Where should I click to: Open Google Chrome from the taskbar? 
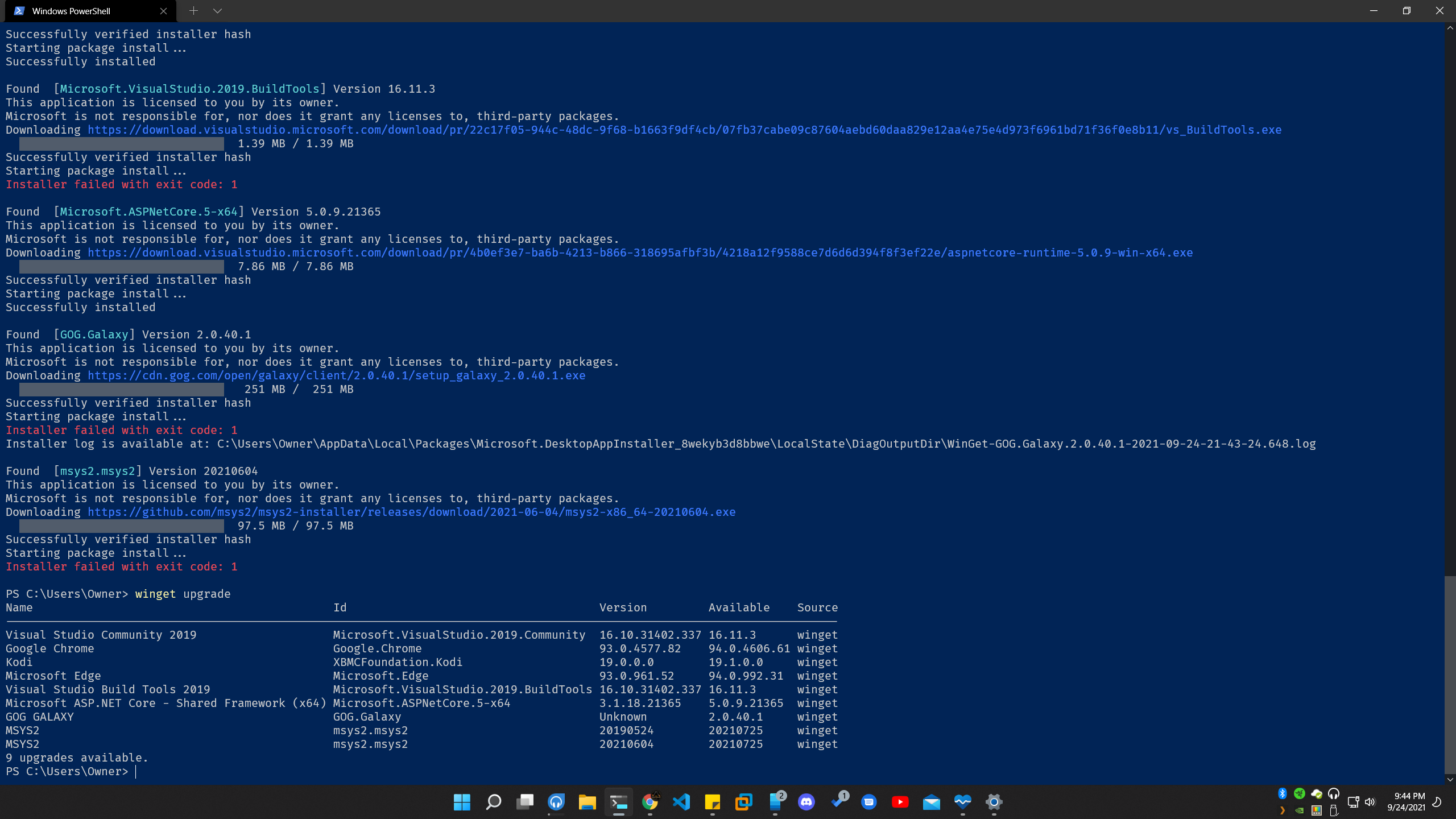click(x=650, y=802)
